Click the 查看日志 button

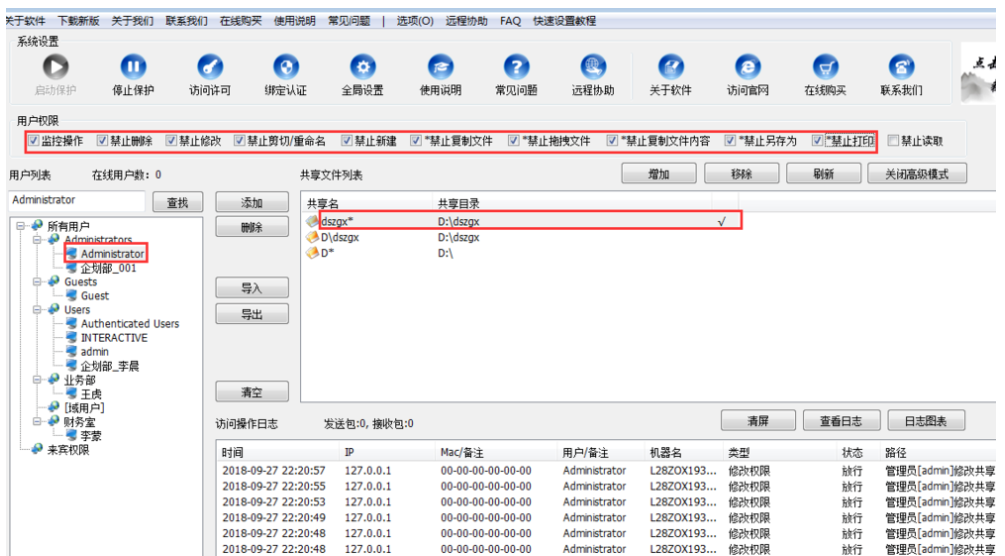[x=841, y=421]
